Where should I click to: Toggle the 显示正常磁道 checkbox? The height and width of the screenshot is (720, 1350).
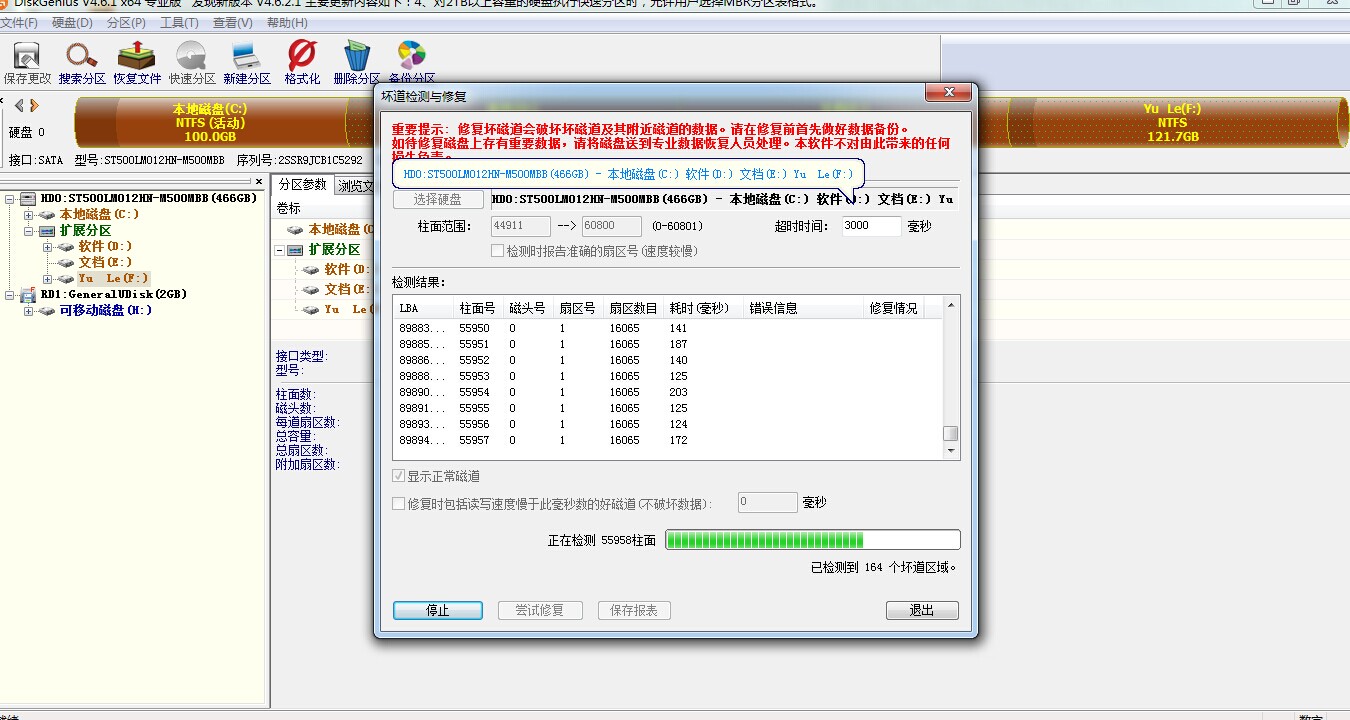(x=400, y=476)
